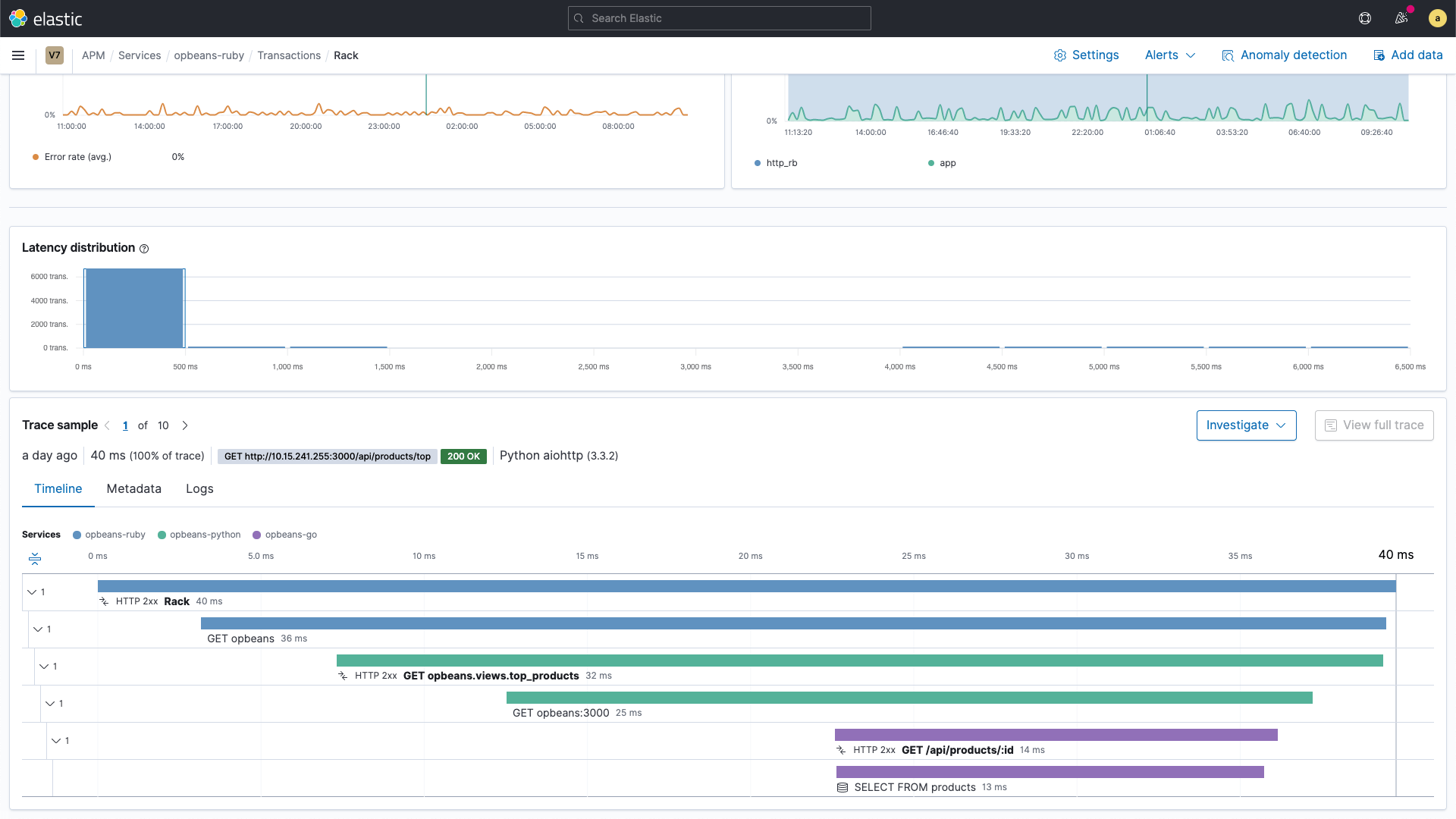Open the Alerts dropdown
Viewport: 1456px width, 819px height.
(x=1169, y=55)
